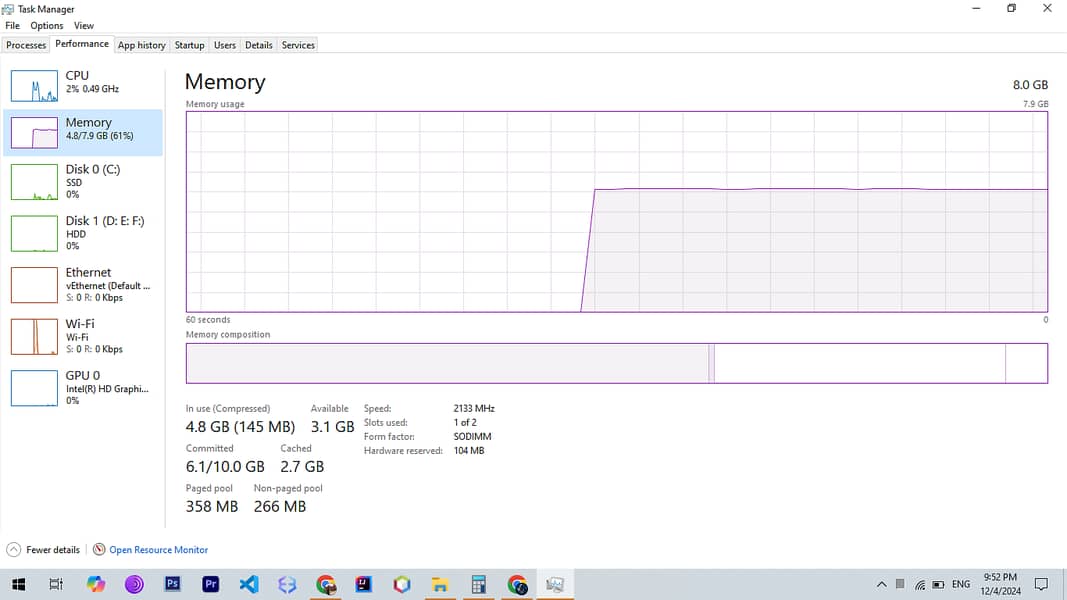View the Wi-Fi throughput graph
The image size is (1067, 600).
[x=34, y=336]
